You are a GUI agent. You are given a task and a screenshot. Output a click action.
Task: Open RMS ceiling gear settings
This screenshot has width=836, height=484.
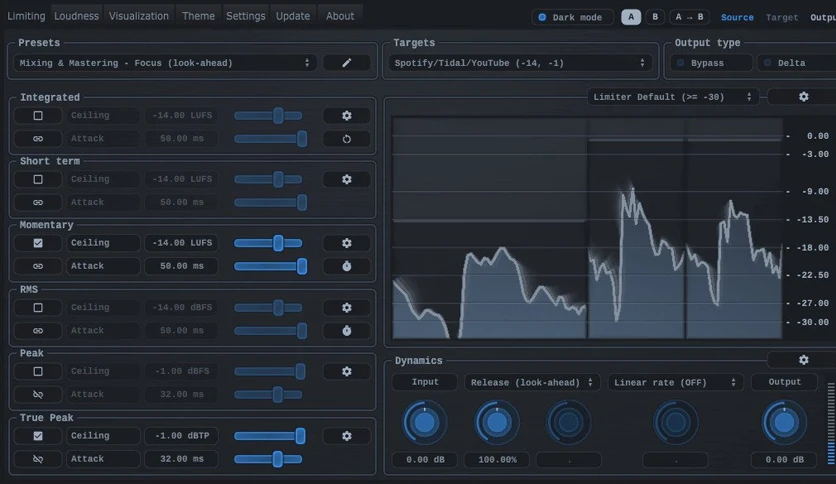click(x=347, y=308)
